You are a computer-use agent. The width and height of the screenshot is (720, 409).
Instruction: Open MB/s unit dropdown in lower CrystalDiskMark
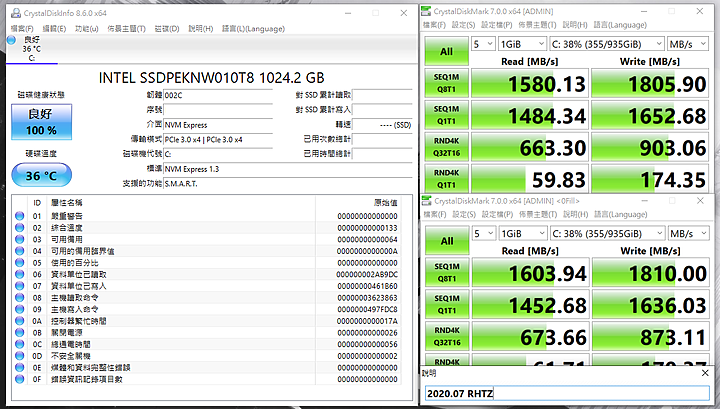[688, 234]
